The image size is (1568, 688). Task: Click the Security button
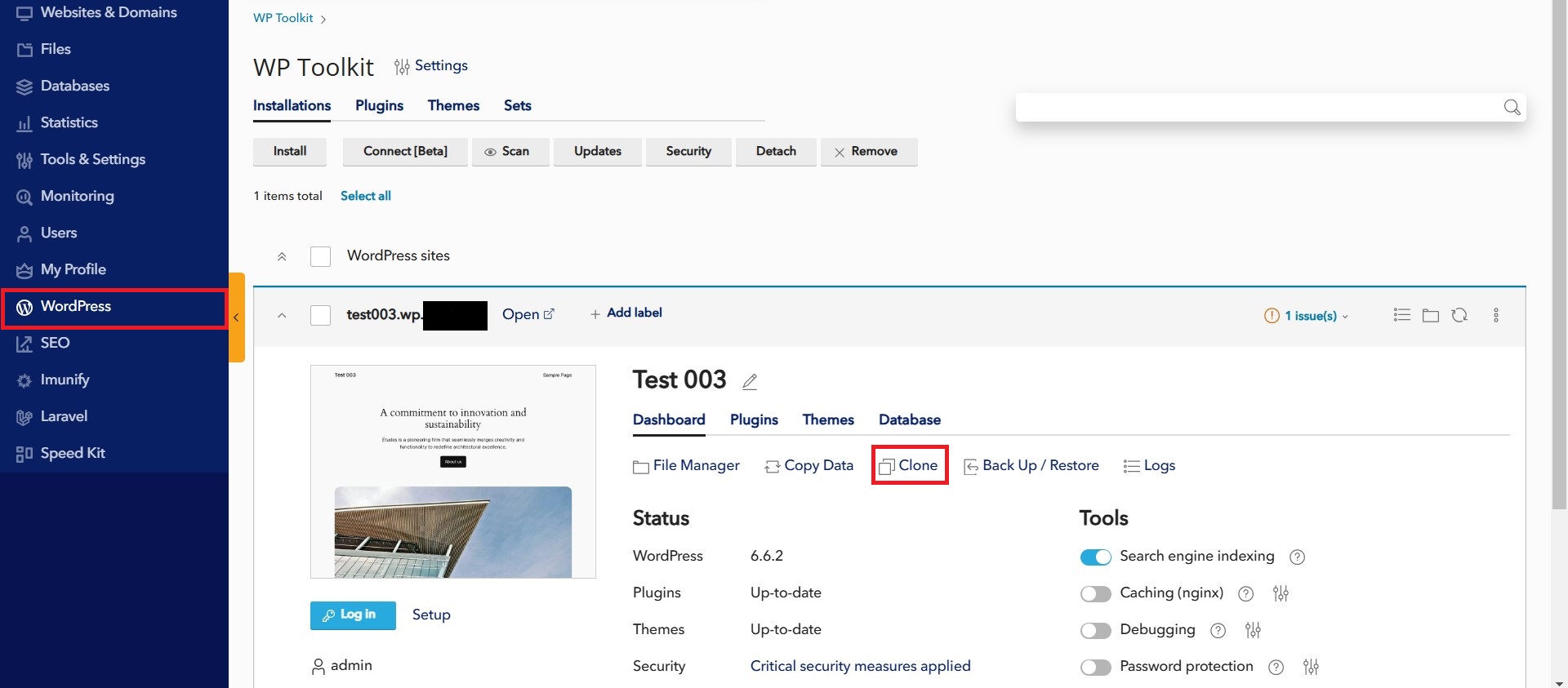[x=688, y=152]
